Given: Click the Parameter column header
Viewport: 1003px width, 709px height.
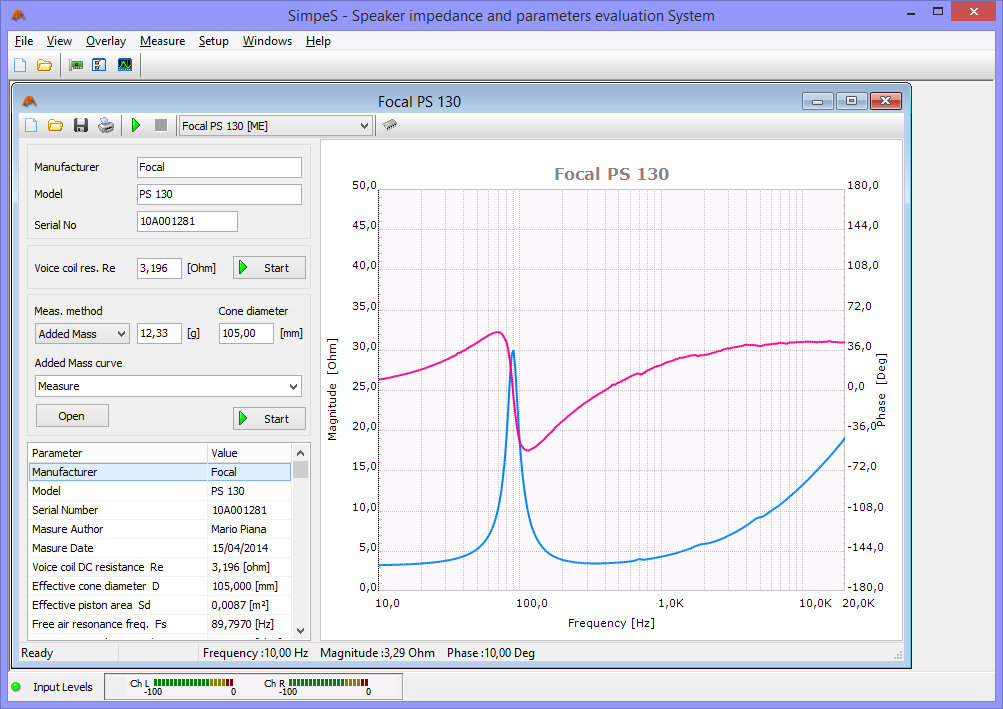Looking at the screenshot, I should pos(118,453).
